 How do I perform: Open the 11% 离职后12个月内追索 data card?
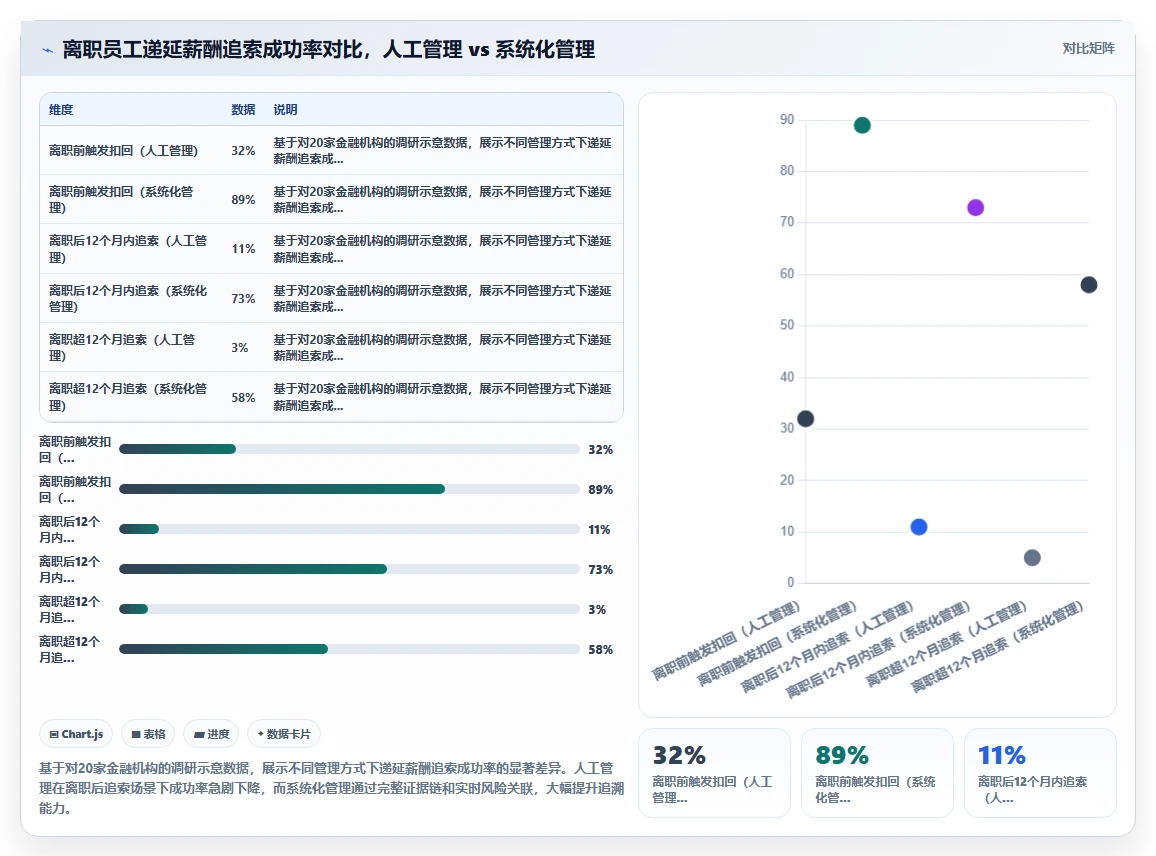[x=1040, y=773]
